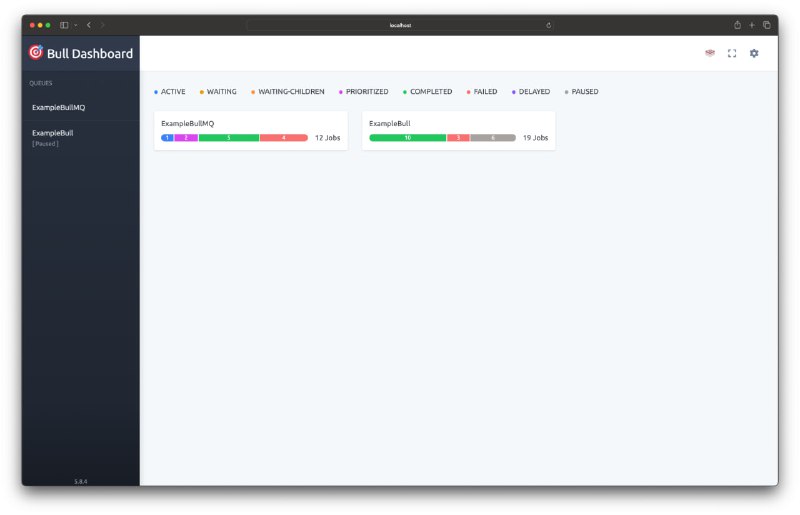
Task: Go back using browser back arrow
Action: coord(89,25)
